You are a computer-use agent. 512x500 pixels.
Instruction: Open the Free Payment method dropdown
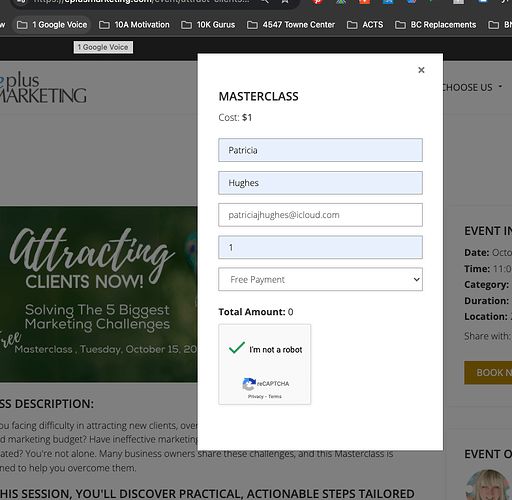point(320,279)
